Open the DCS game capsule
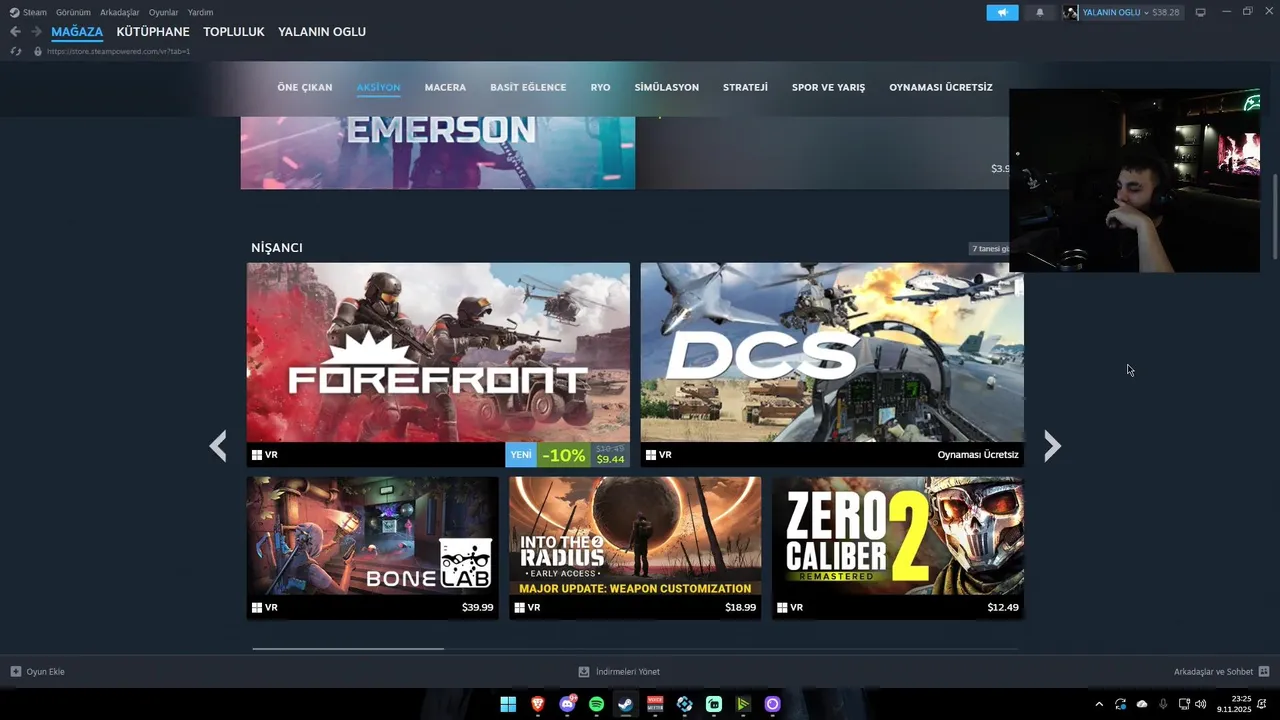The image size is (1280, 720). (x=832, y=365)
